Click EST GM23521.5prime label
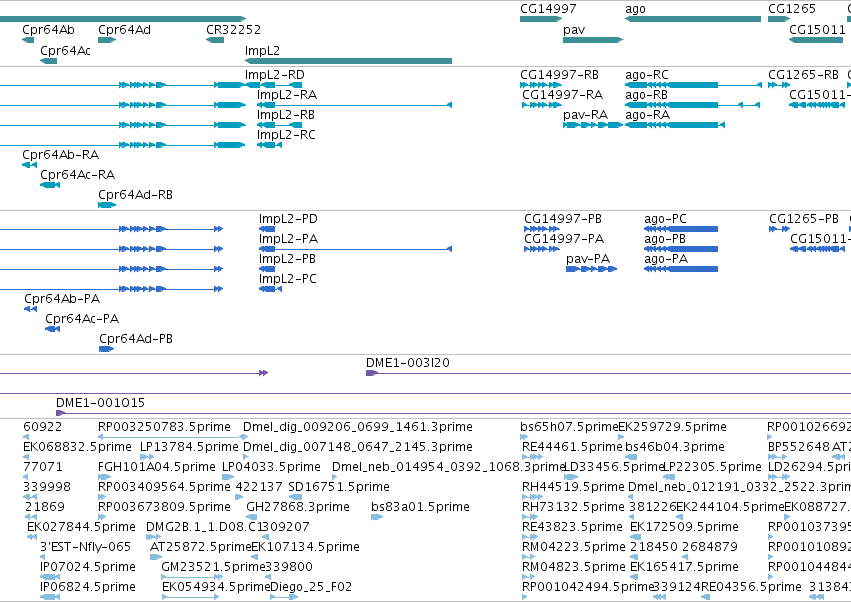Screen dimensions: 851x602 213,567
